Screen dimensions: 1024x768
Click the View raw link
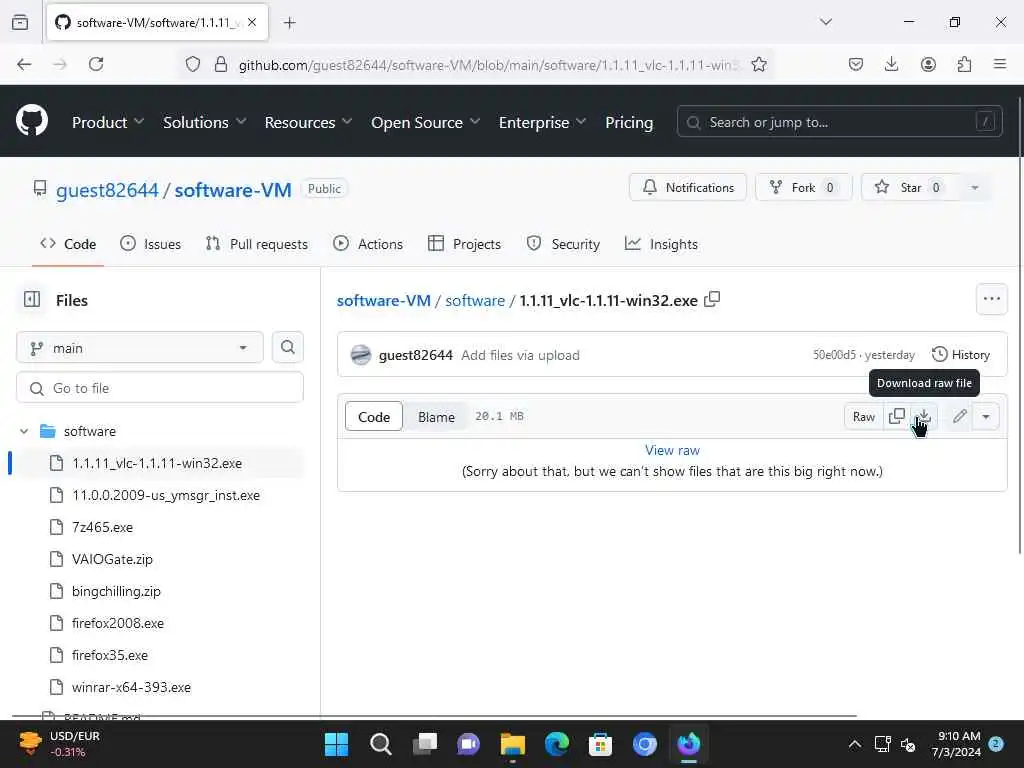(672, 450)
